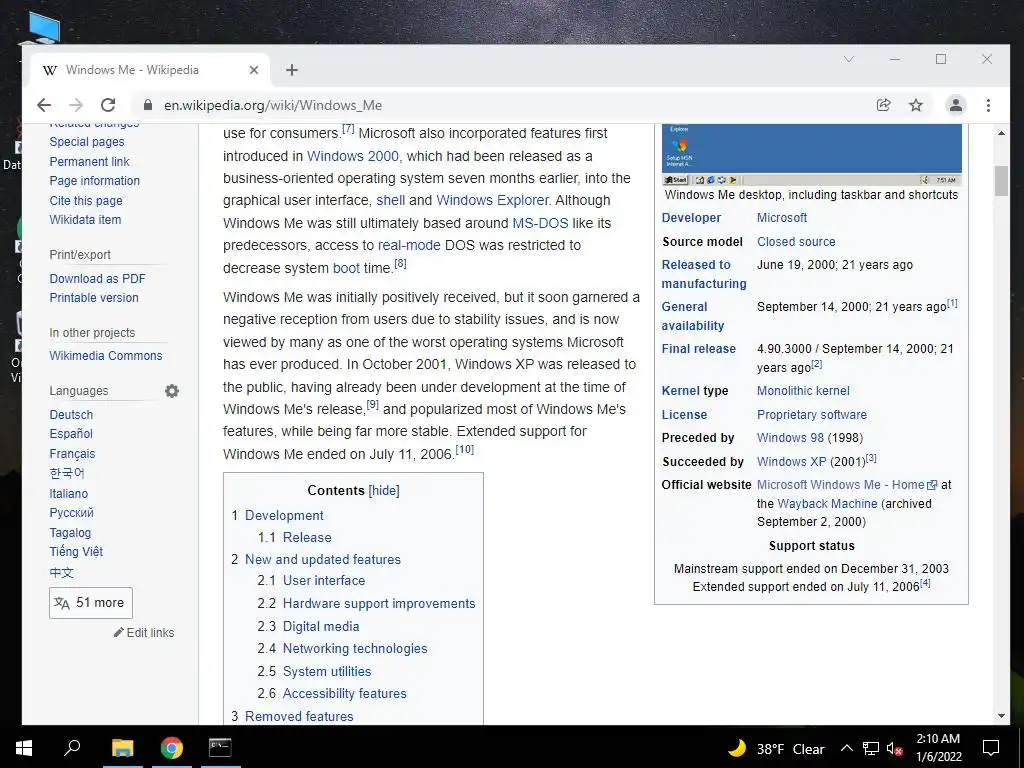Click Cite this page
This screenshot has width=1024, height=768.
point(86,200)
